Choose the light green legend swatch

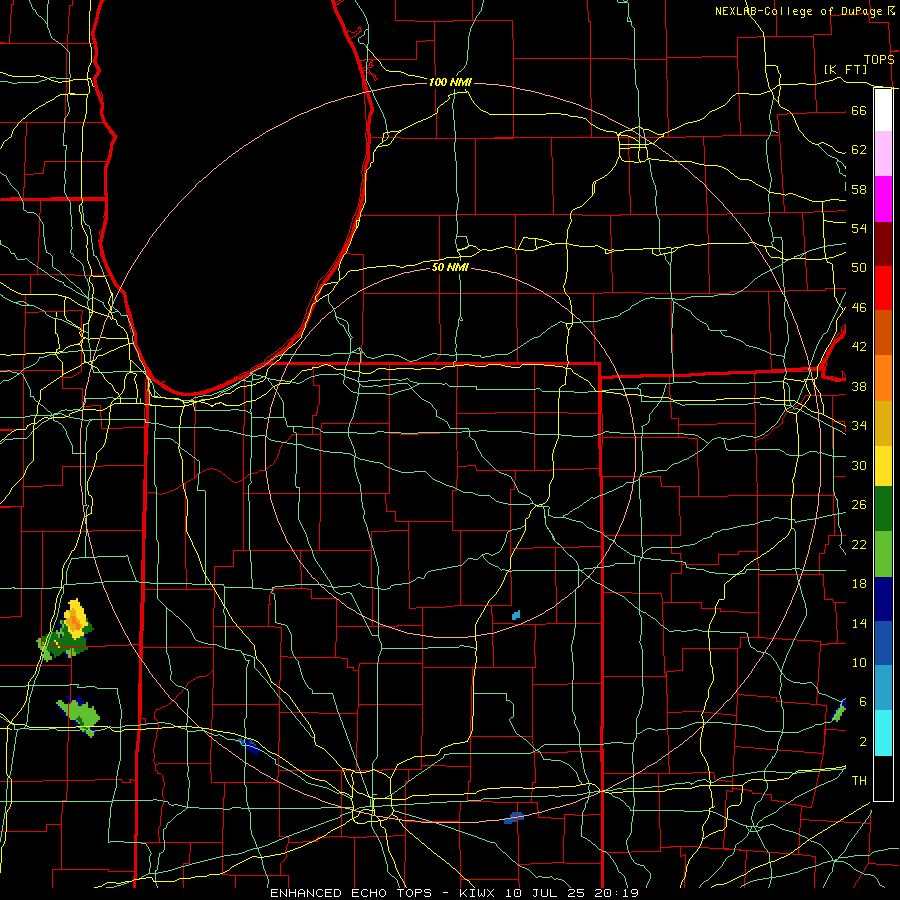tap(883, 554)
